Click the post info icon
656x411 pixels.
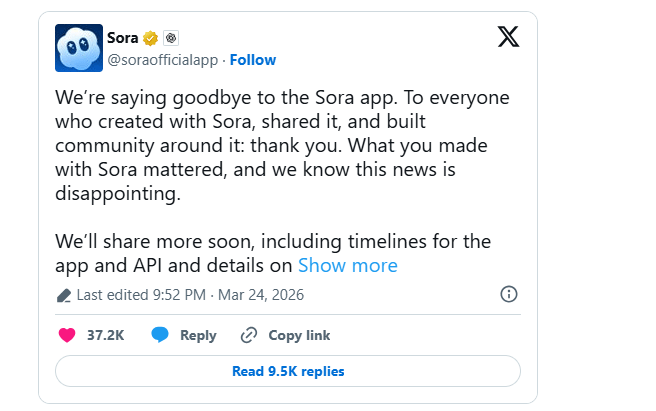coord(508,294)
